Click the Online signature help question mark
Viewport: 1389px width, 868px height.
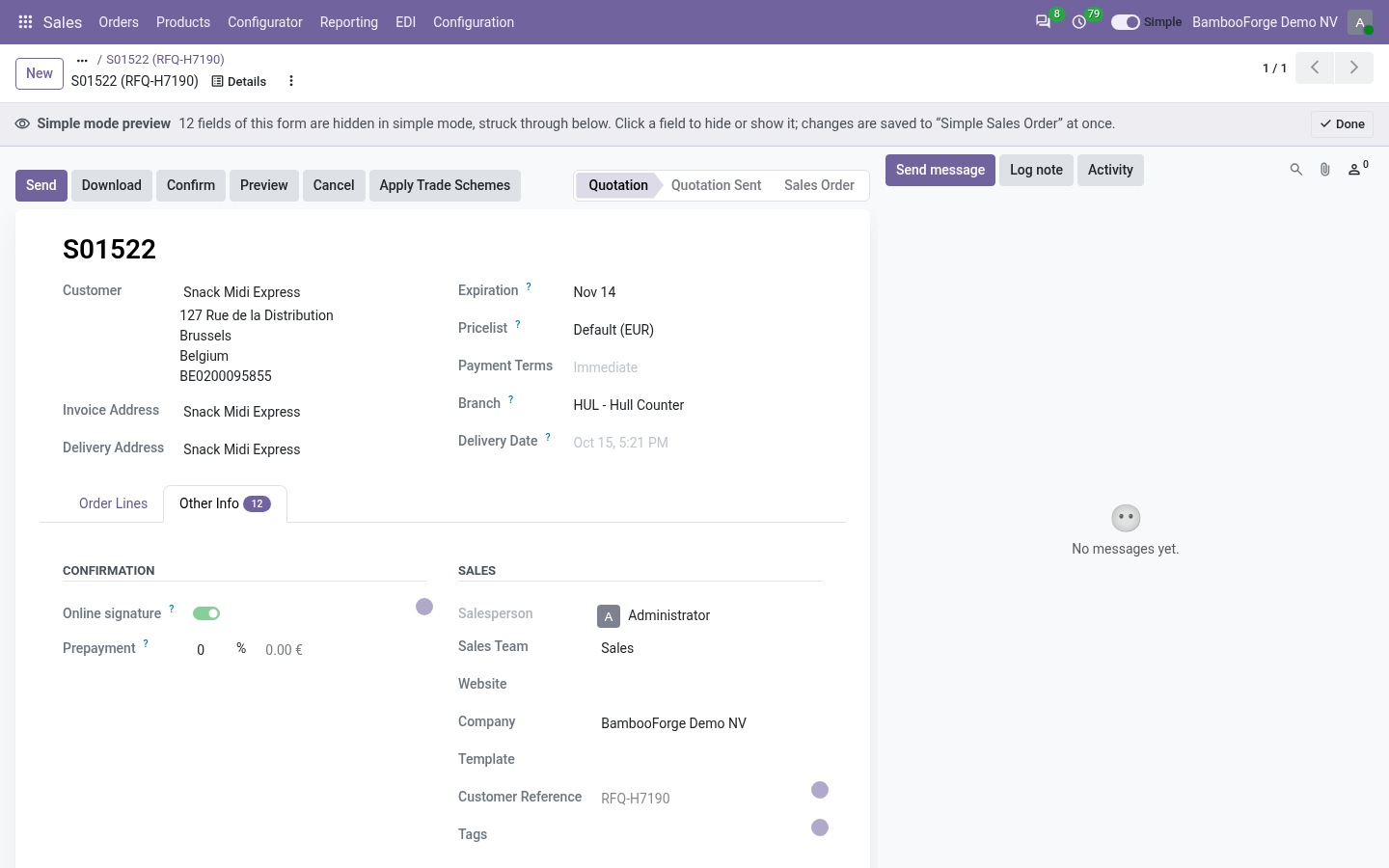[x=172, y=609]
